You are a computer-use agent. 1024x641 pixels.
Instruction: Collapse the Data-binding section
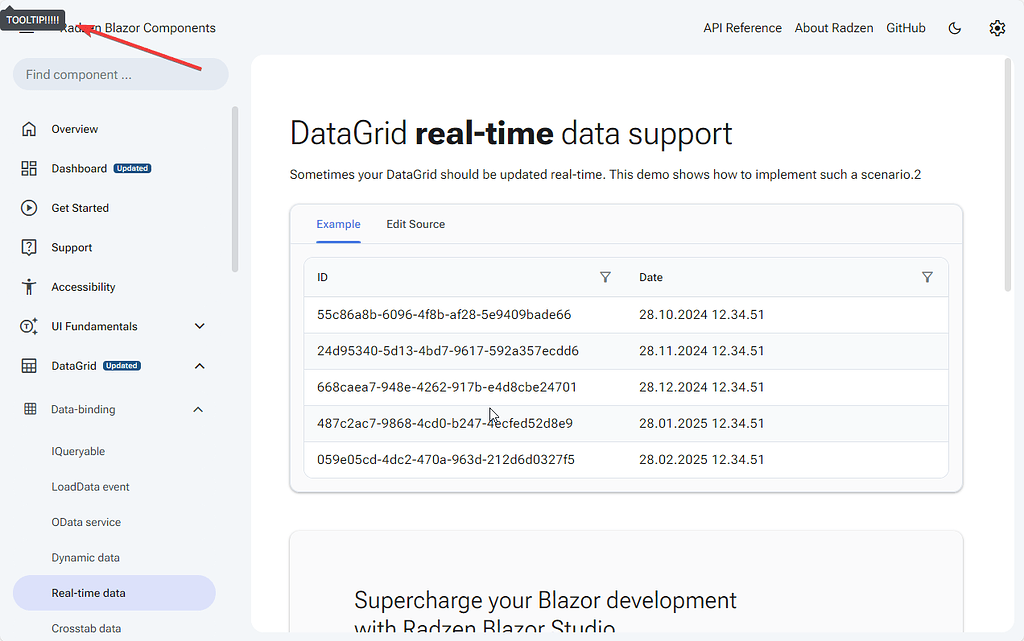point(197,409)
